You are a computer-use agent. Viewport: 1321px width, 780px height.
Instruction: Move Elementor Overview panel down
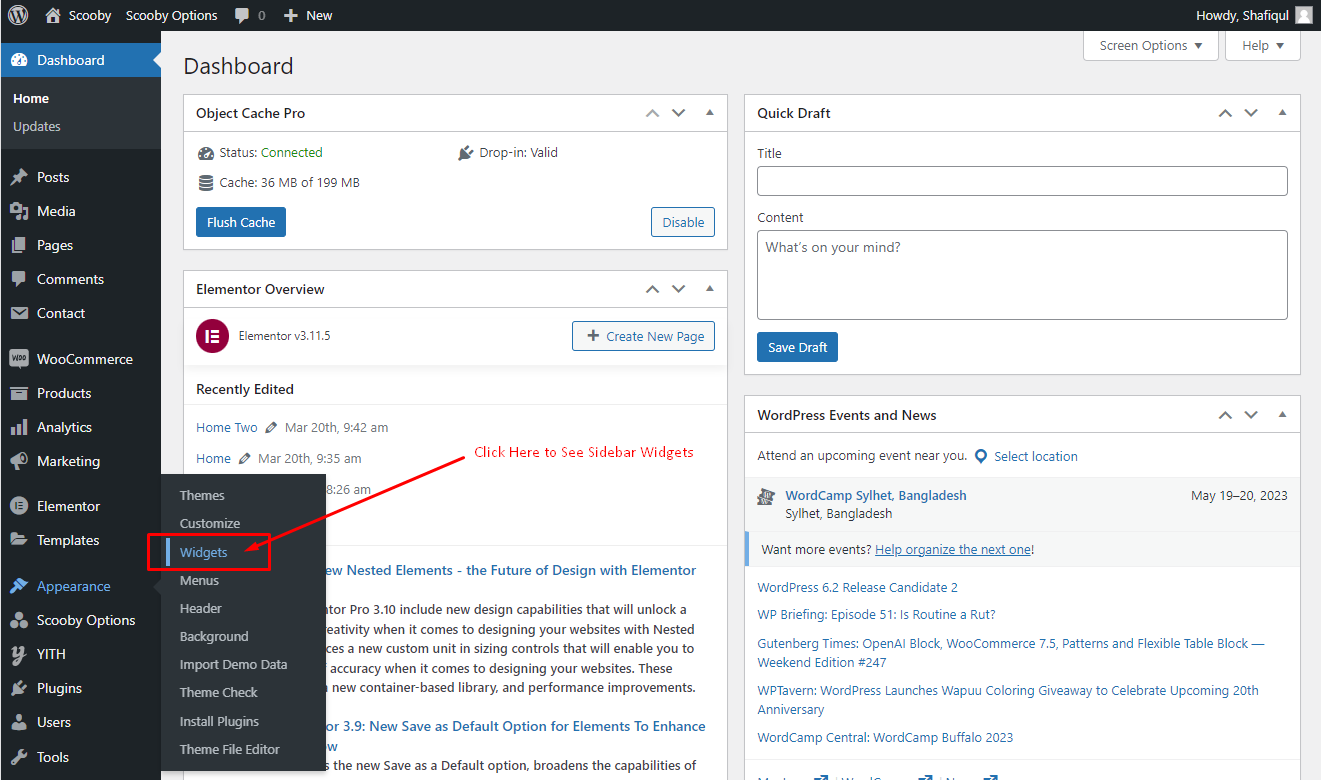(679, 289)
